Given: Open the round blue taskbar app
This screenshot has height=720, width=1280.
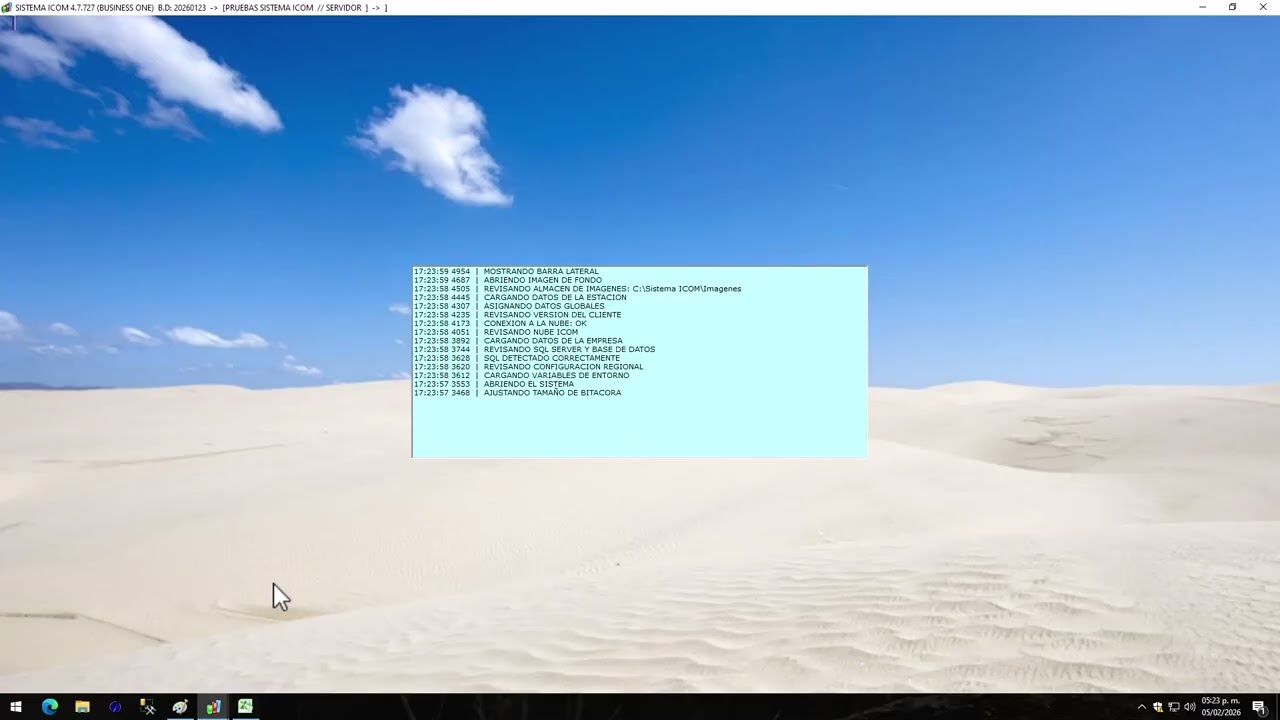Looking at the screenshot, I should [115, 707].
